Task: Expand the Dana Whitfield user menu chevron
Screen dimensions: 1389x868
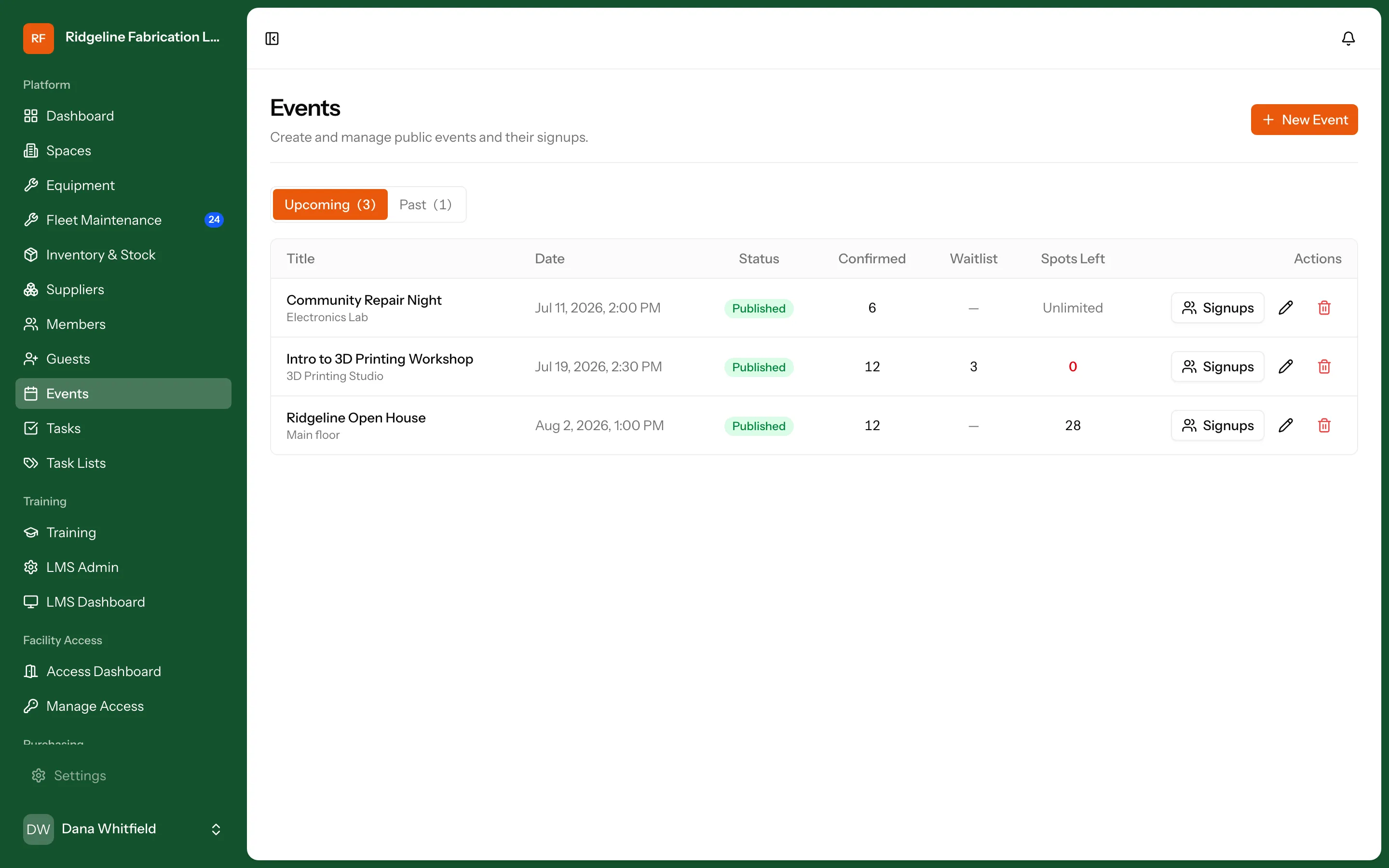Action: 216,829
